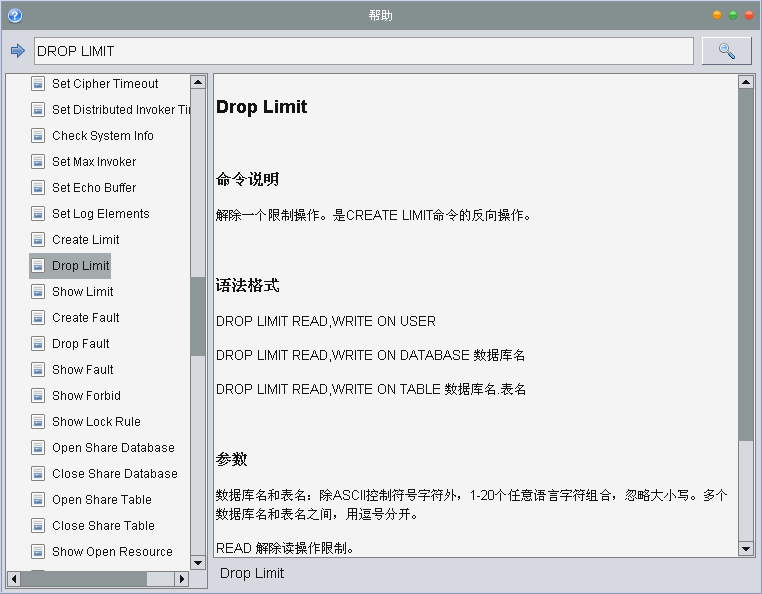The height and width of the screenshot is (594, 762).
Task: Click content pane scrollbar down arrow
Action: [x=745, y=549]
